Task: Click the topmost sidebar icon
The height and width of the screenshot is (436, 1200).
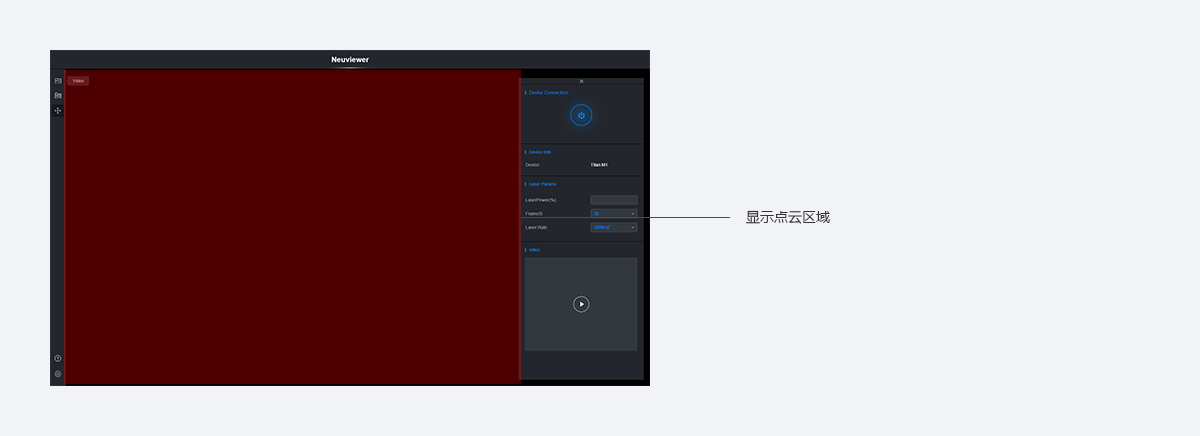Action: [58, 80]
